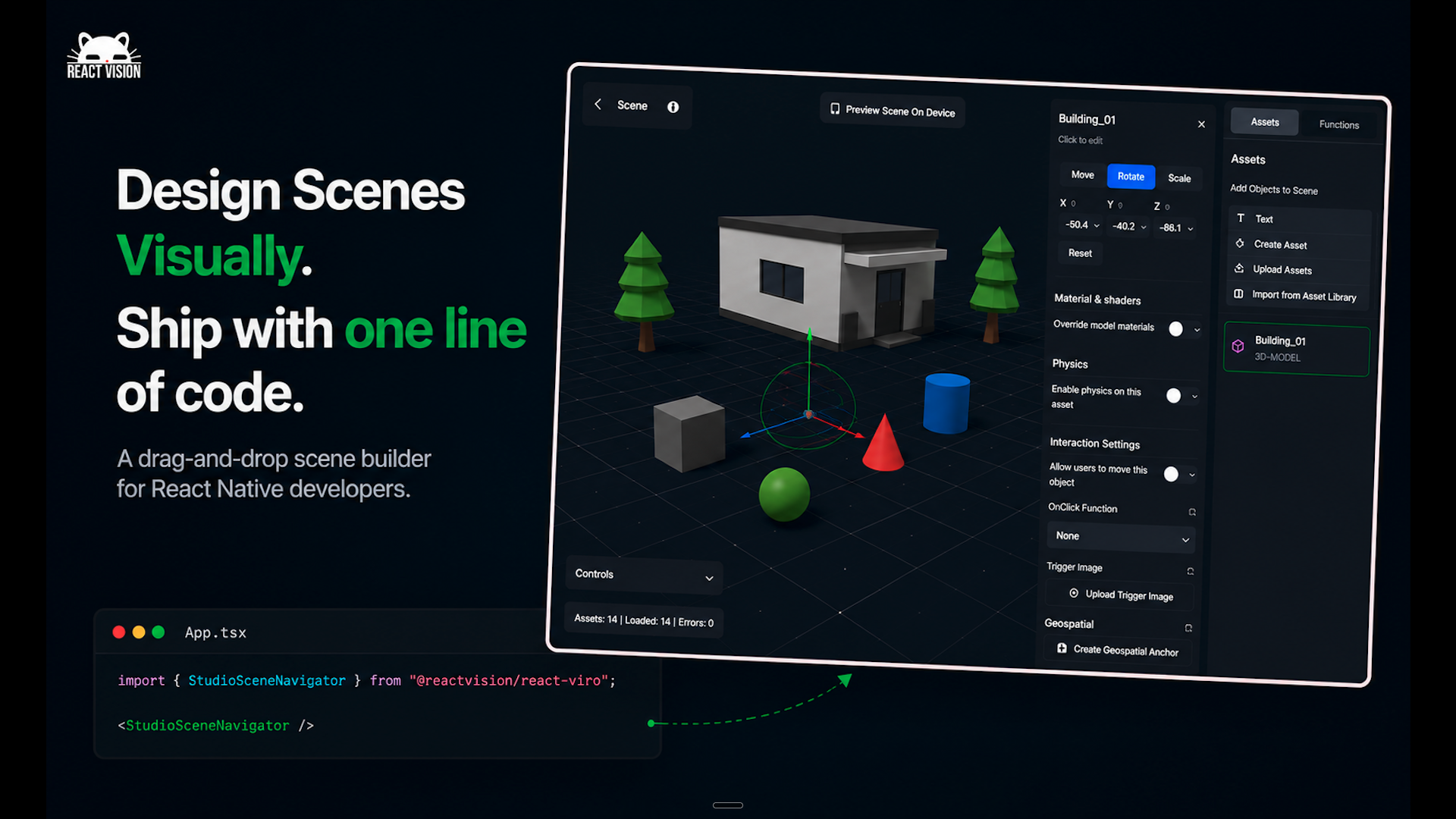Image resolution: width=1456 pixels, height=819 pixels.
Task: Open the Z rotation value dropdown
Action: [x=1176, y=228]
